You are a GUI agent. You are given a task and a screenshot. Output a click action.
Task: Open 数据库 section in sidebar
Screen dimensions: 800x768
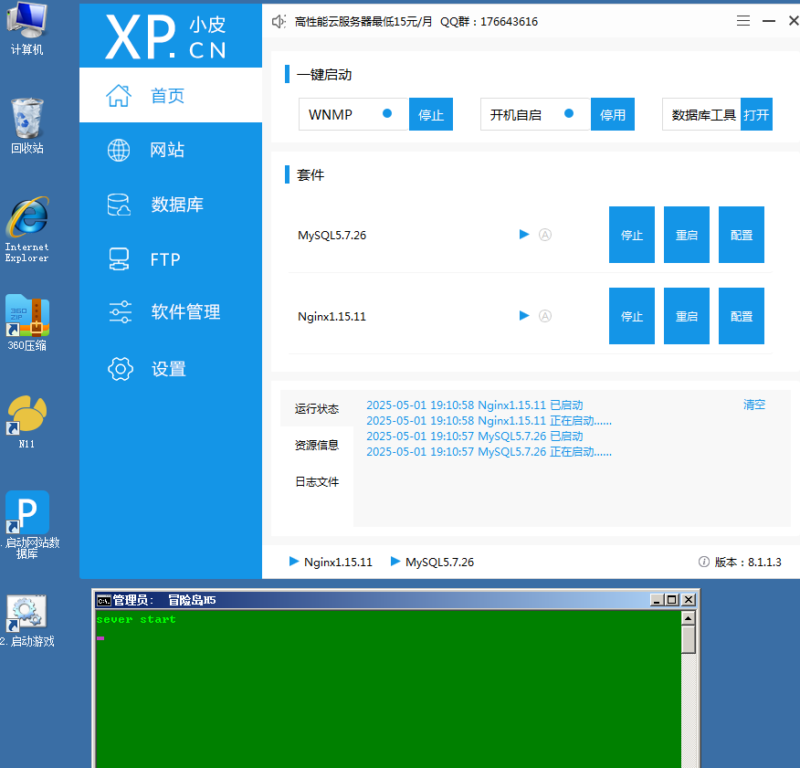[176, 205]
